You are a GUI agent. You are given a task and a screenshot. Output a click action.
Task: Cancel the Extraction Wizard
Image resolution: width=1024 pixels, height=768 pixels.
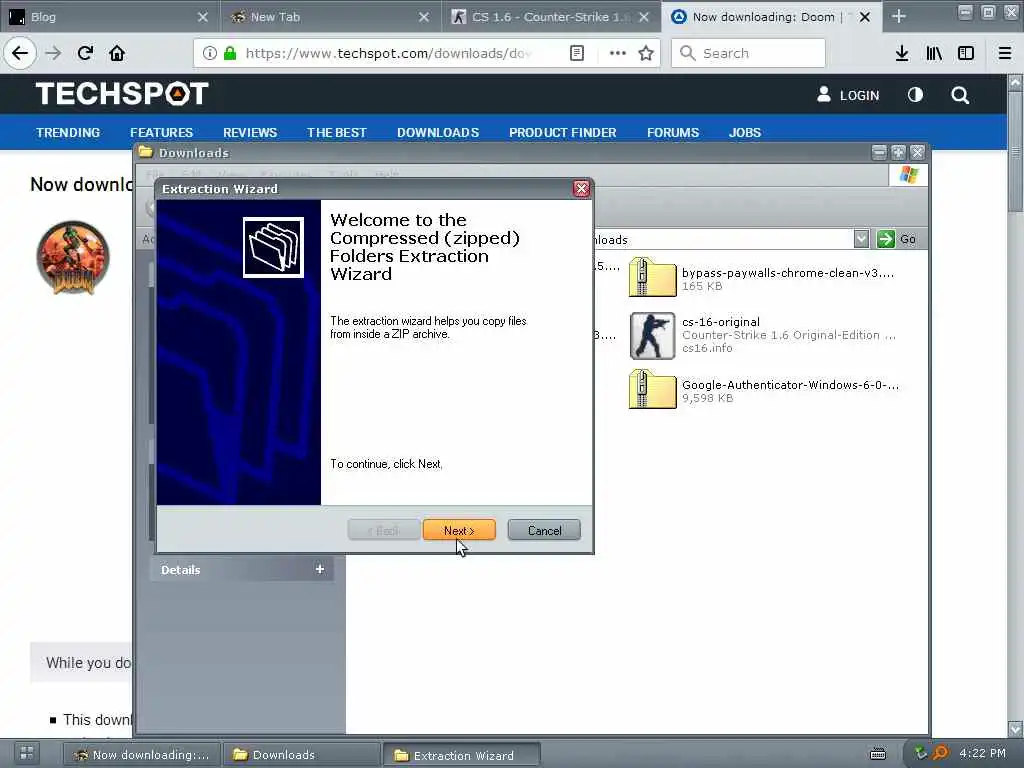click(x=544, y=530)
